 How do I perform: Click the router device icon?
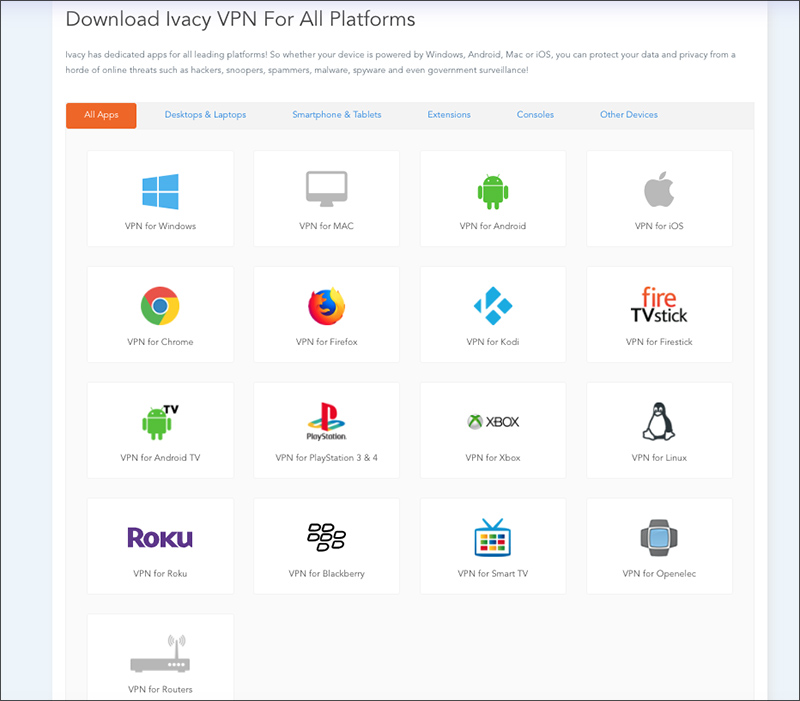160,654
